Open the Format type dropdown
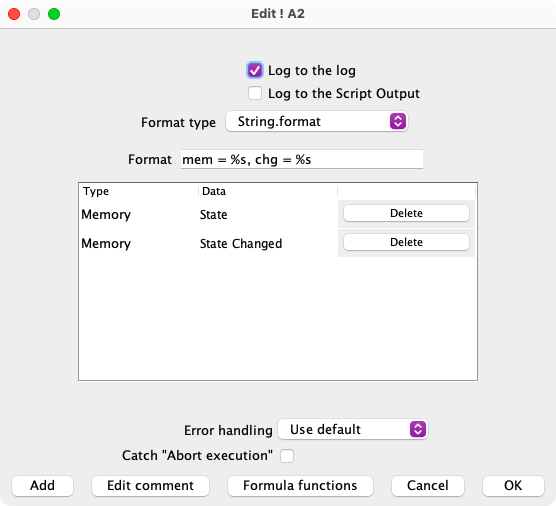556x506 pixels. (x=317, y=122)
